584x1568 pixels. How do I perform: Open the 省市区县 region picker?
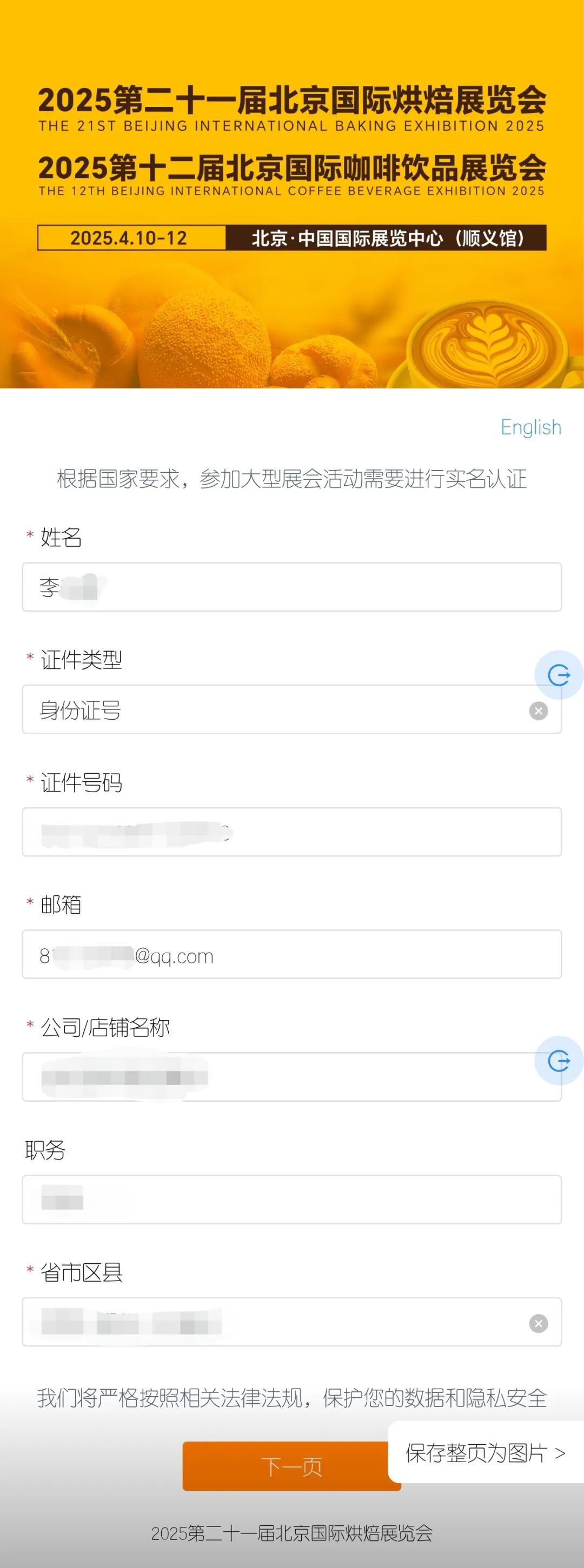pyautogui.click(x=291, y=1322)
